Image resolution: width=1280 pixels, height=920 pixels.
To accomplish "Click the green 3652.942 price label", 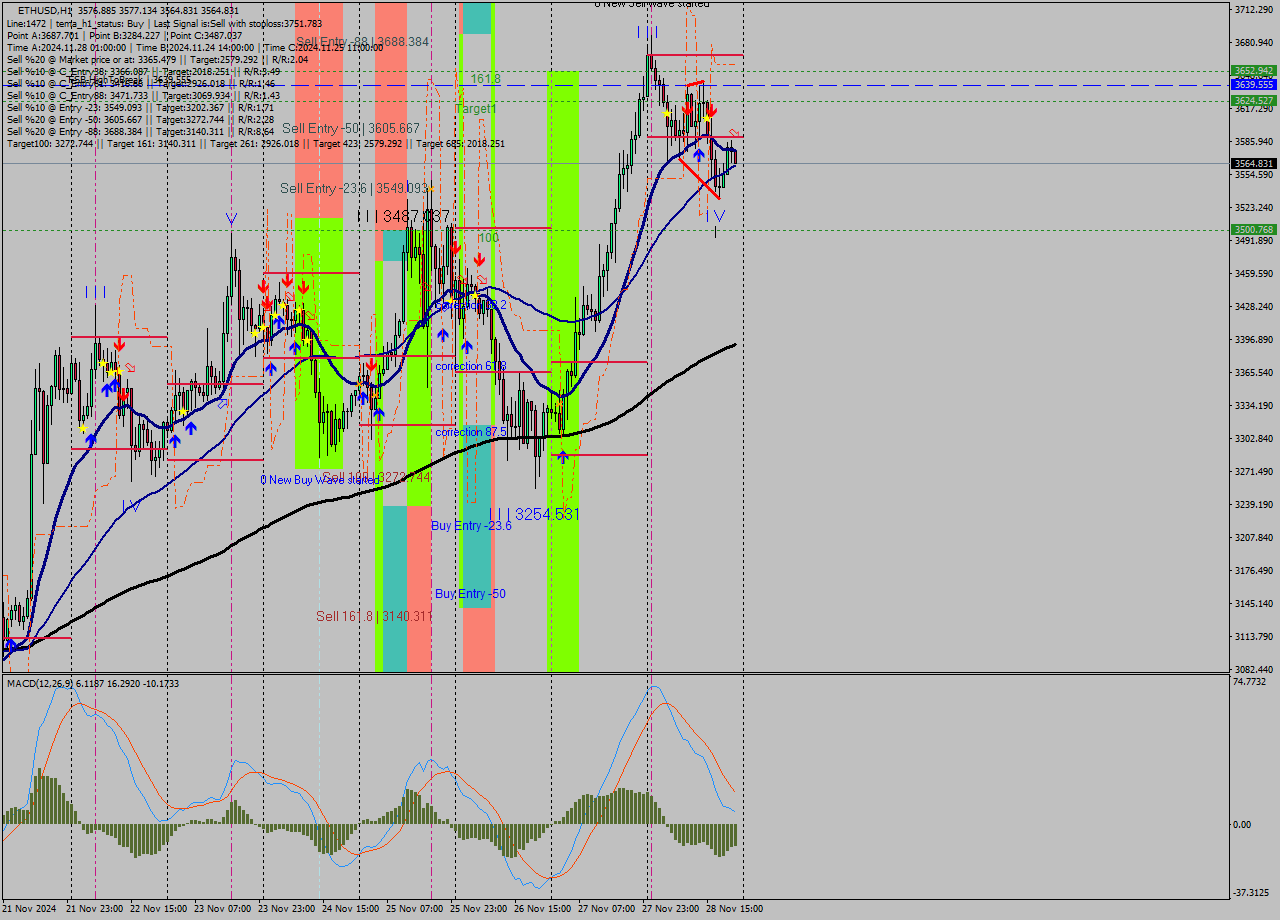I will coord(1253,71).
